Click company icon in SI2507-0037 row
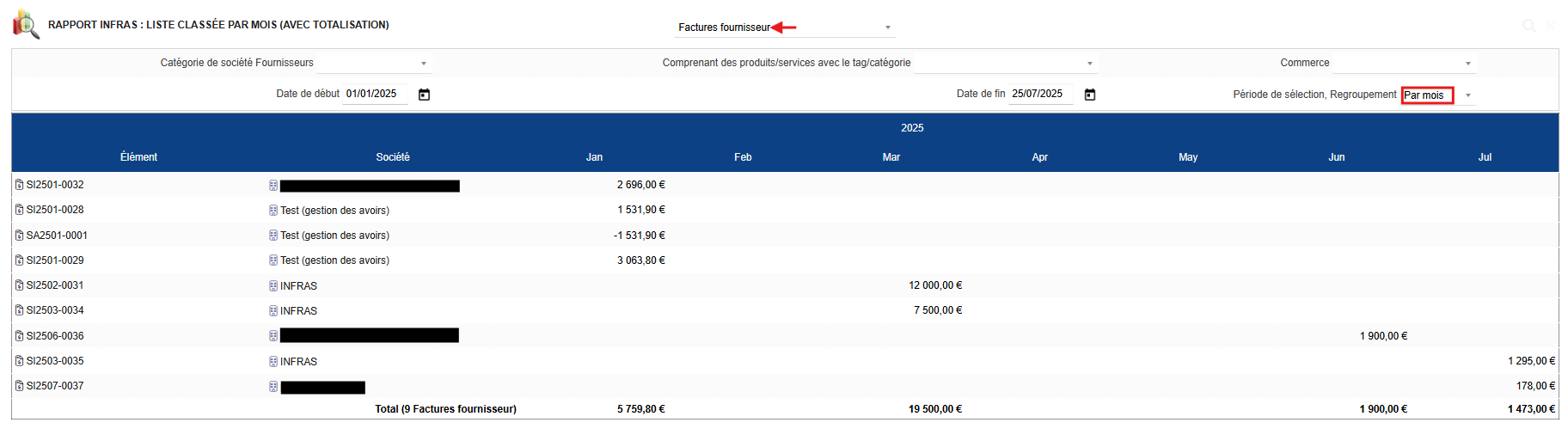 (x=273, y=387)
